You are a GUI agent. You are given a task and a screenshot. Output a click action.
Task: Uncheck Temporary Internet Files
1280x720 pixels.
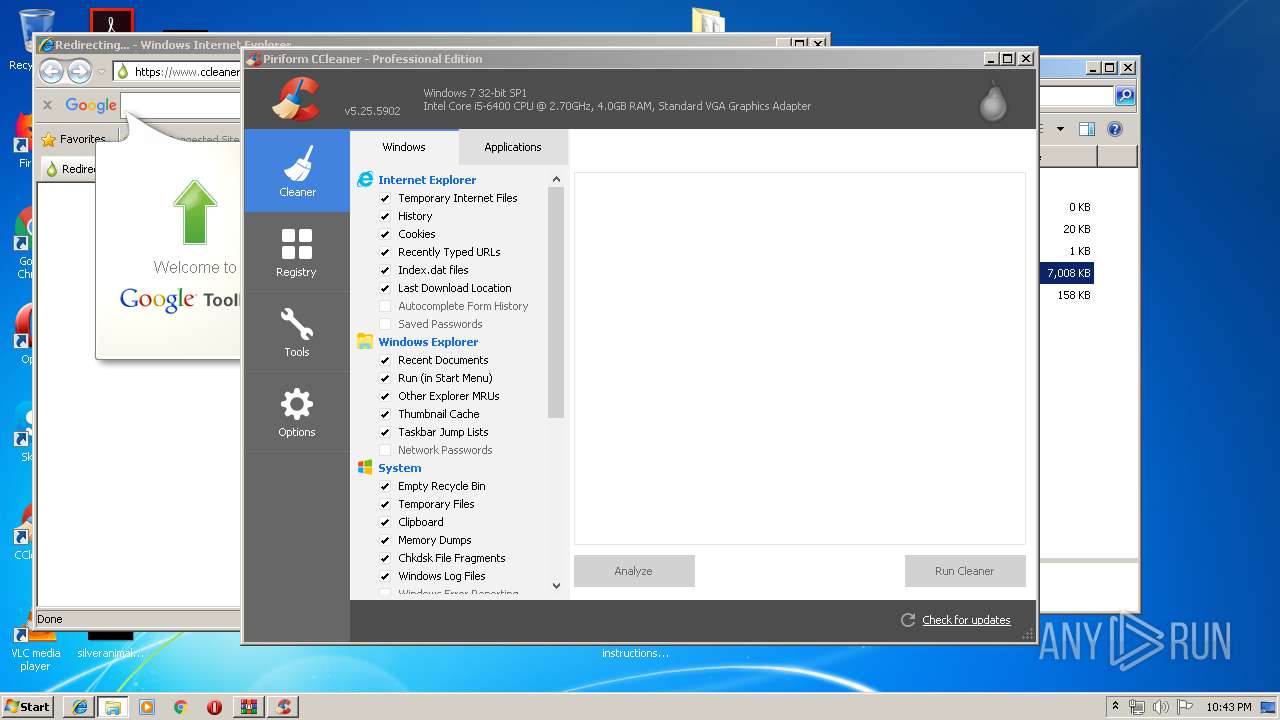tap(385, 198)
